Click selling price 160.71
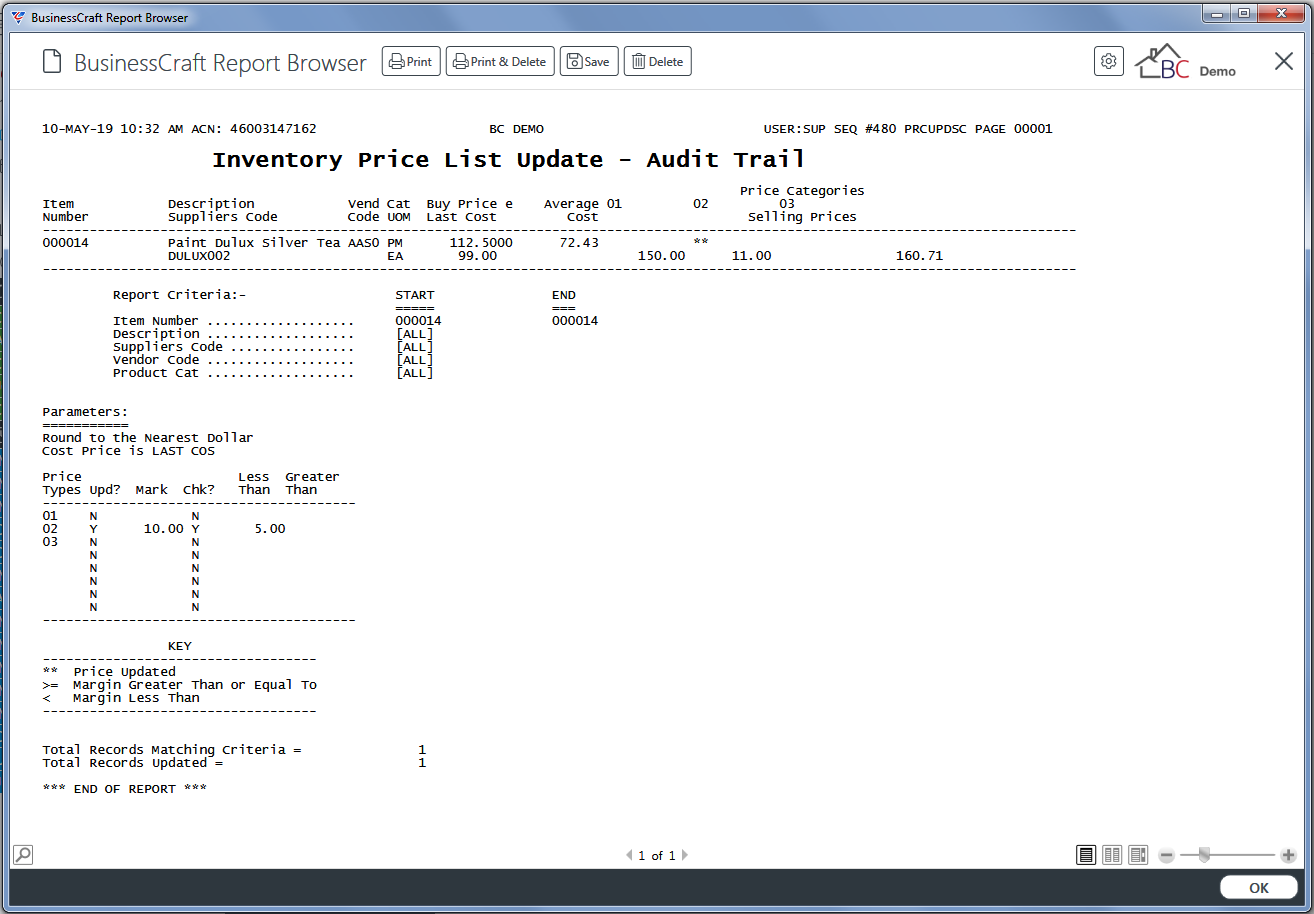The width and height of the screenshot is (1314, 914). coord(919,256)
